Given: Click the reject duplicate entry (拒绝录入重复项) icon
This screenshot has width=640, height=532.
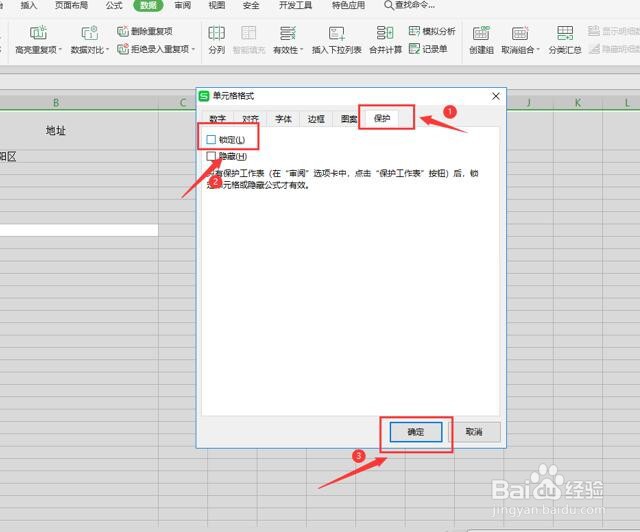Looking at the screenshot, I should (122, 49).
